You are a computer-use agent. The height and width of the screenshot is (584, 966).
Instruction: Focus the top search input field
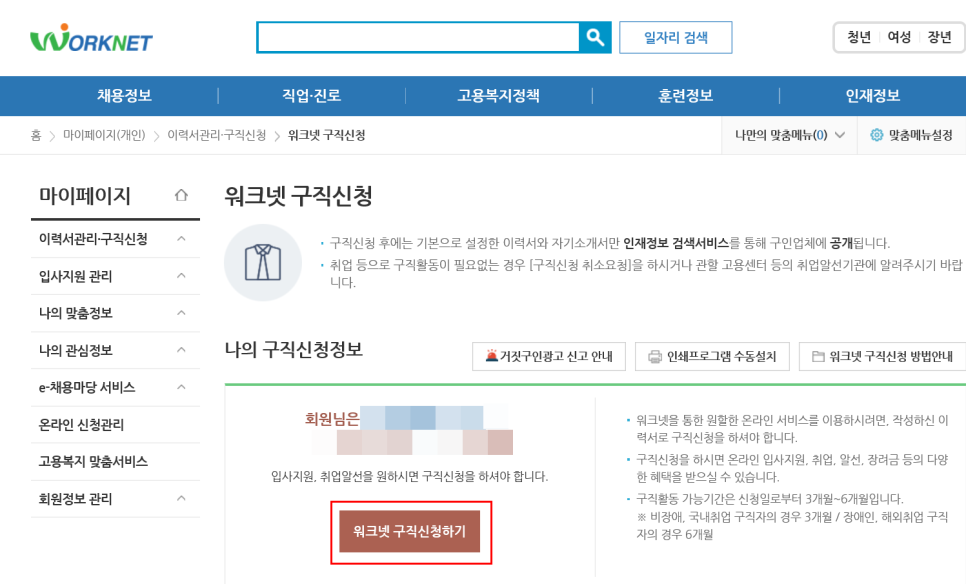pyautogui.click(x=418, y=38)
